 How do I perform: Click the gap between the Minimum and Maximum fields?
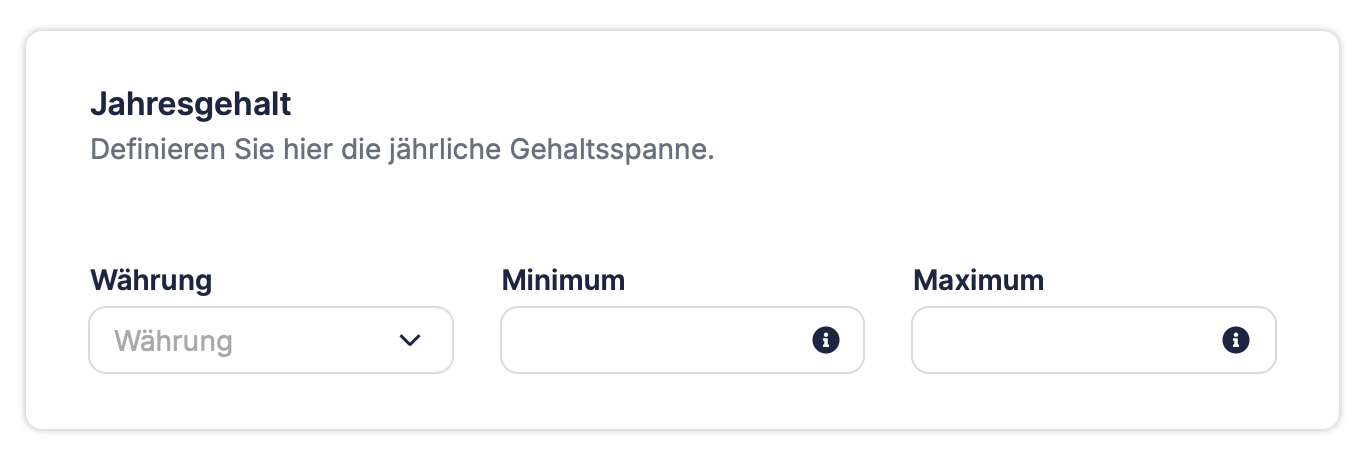888,340
